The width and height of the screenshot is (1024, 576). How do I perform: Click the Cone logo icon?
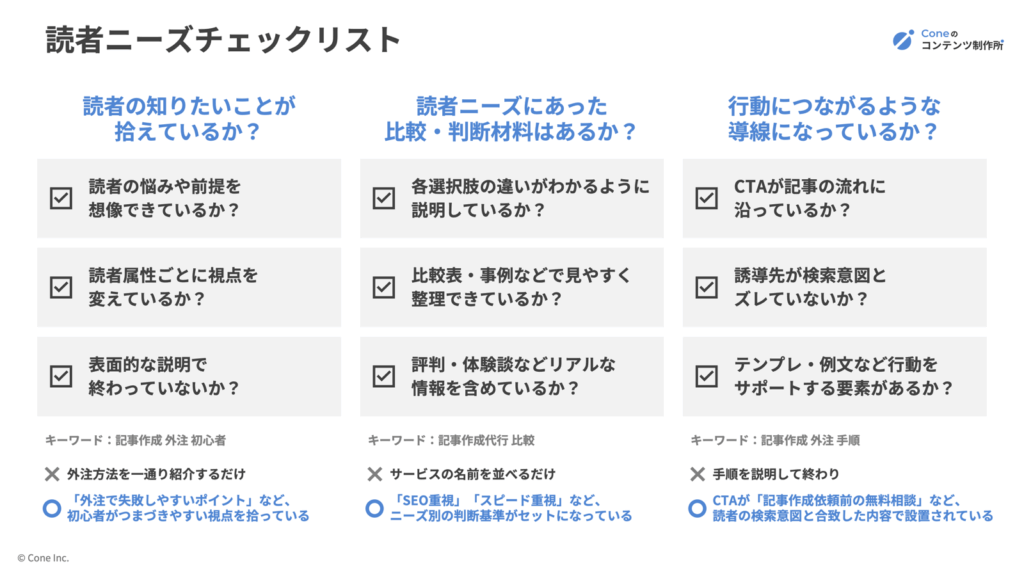click(903, 39)
